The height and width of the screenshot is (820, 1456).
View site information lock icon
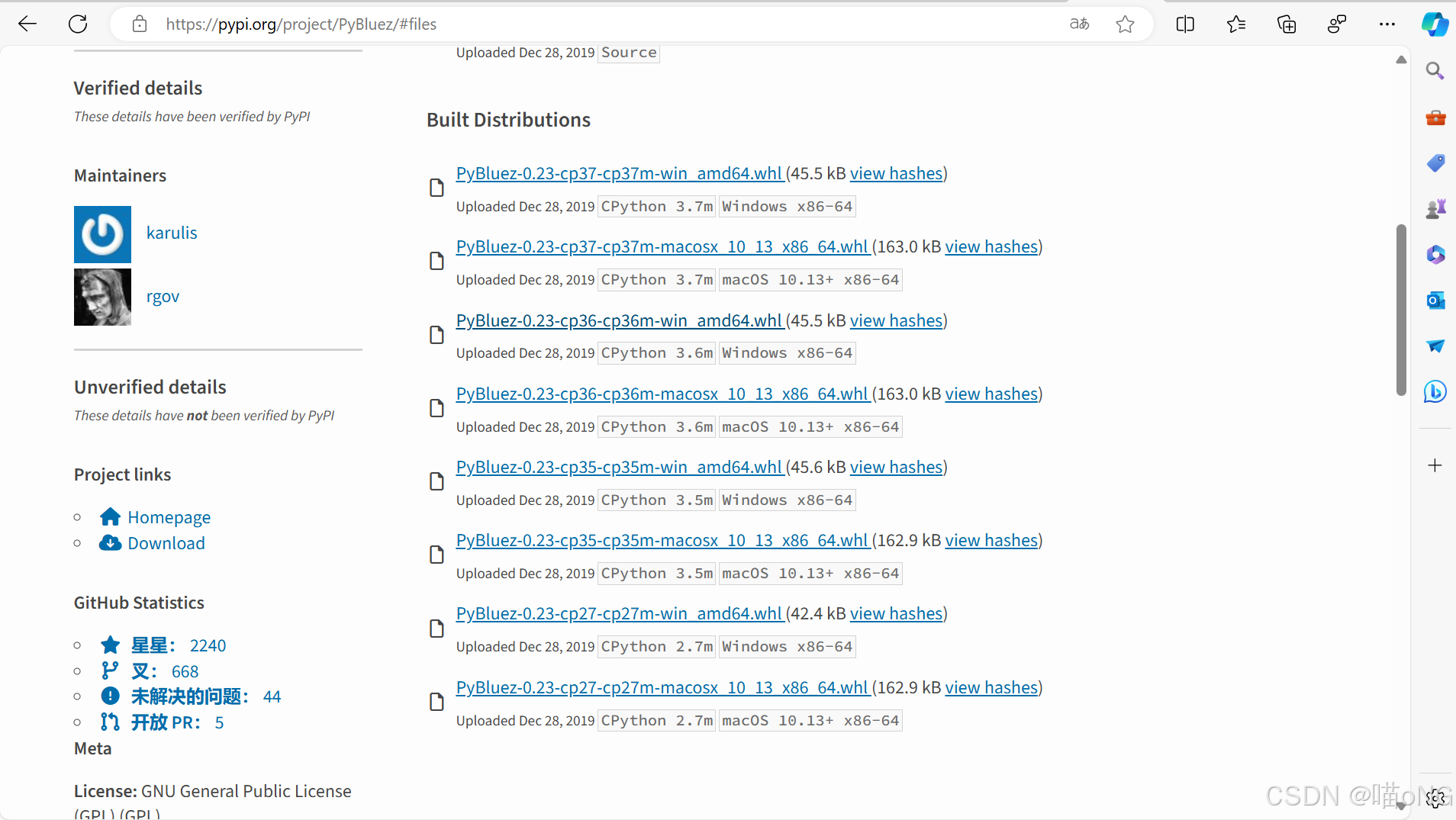140,24
